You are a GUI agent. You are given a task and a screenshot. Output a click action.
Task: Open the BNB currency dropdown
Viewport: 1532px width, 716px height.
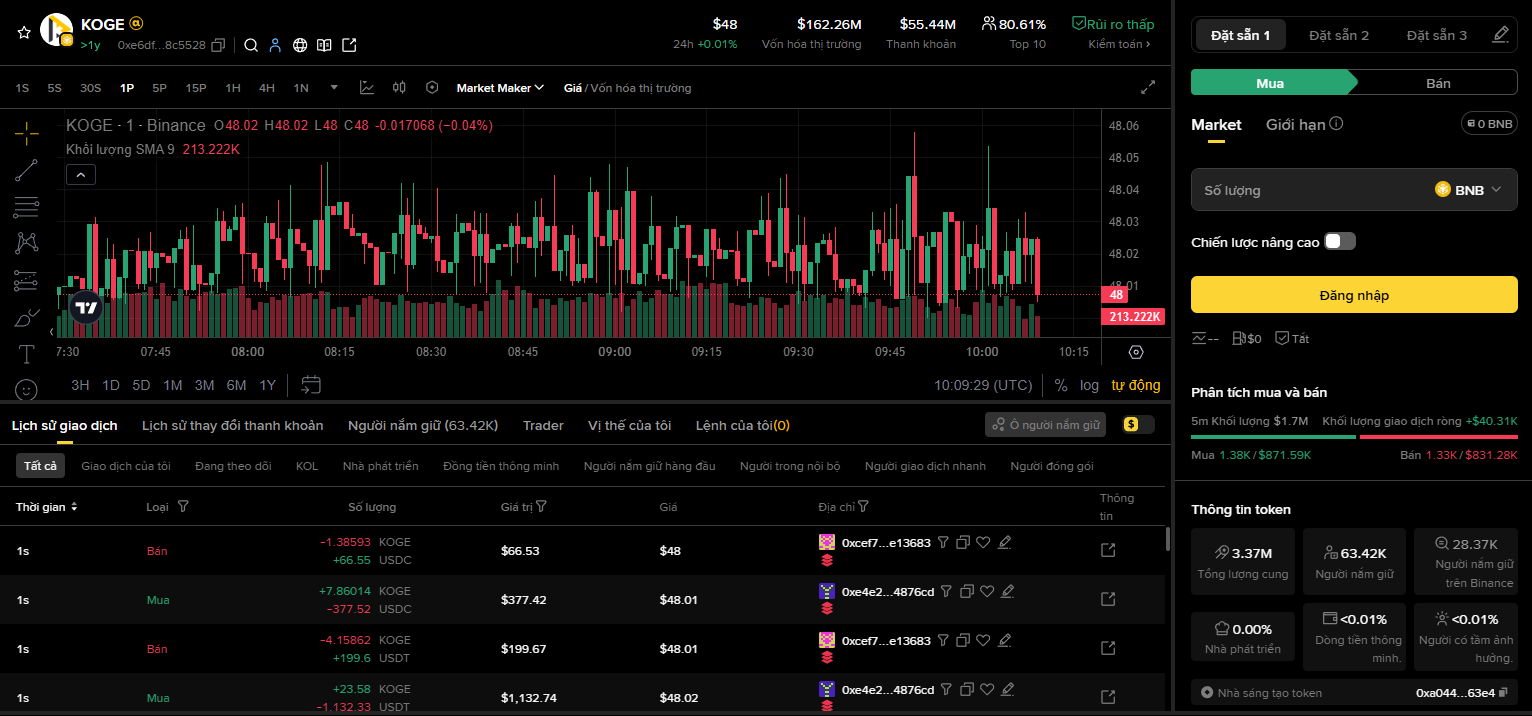click(1468, 190)
